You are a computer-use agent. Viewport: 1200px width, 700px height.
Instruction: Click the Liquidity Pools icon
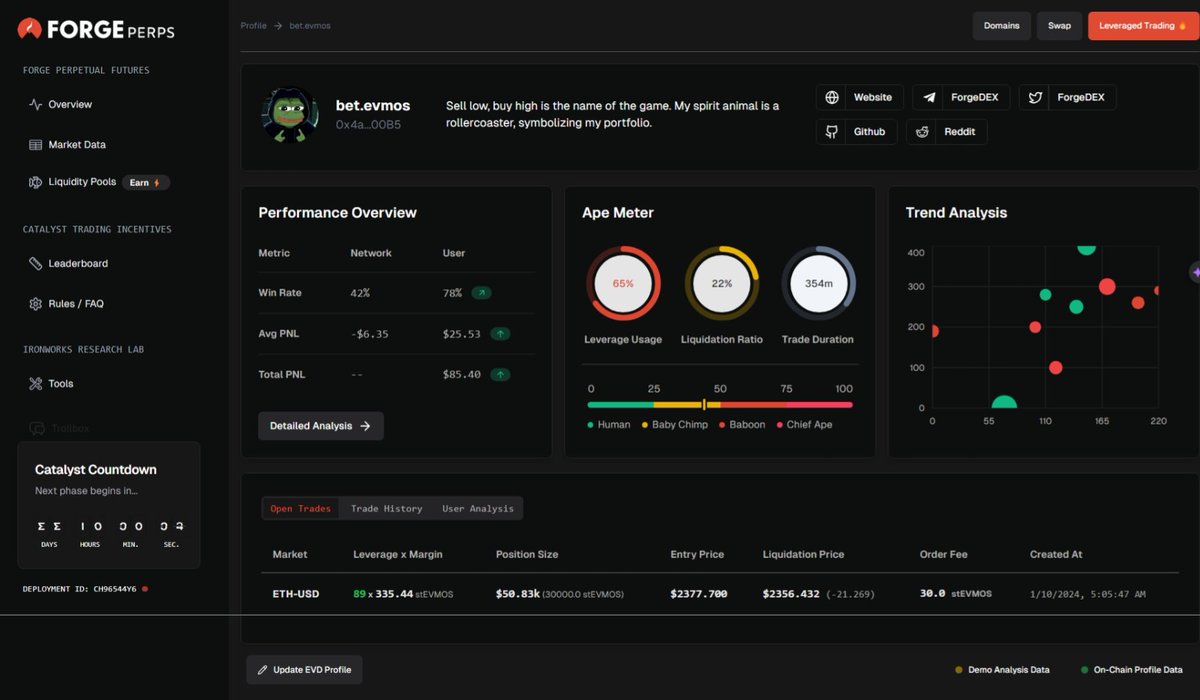(x=36, y=182)
